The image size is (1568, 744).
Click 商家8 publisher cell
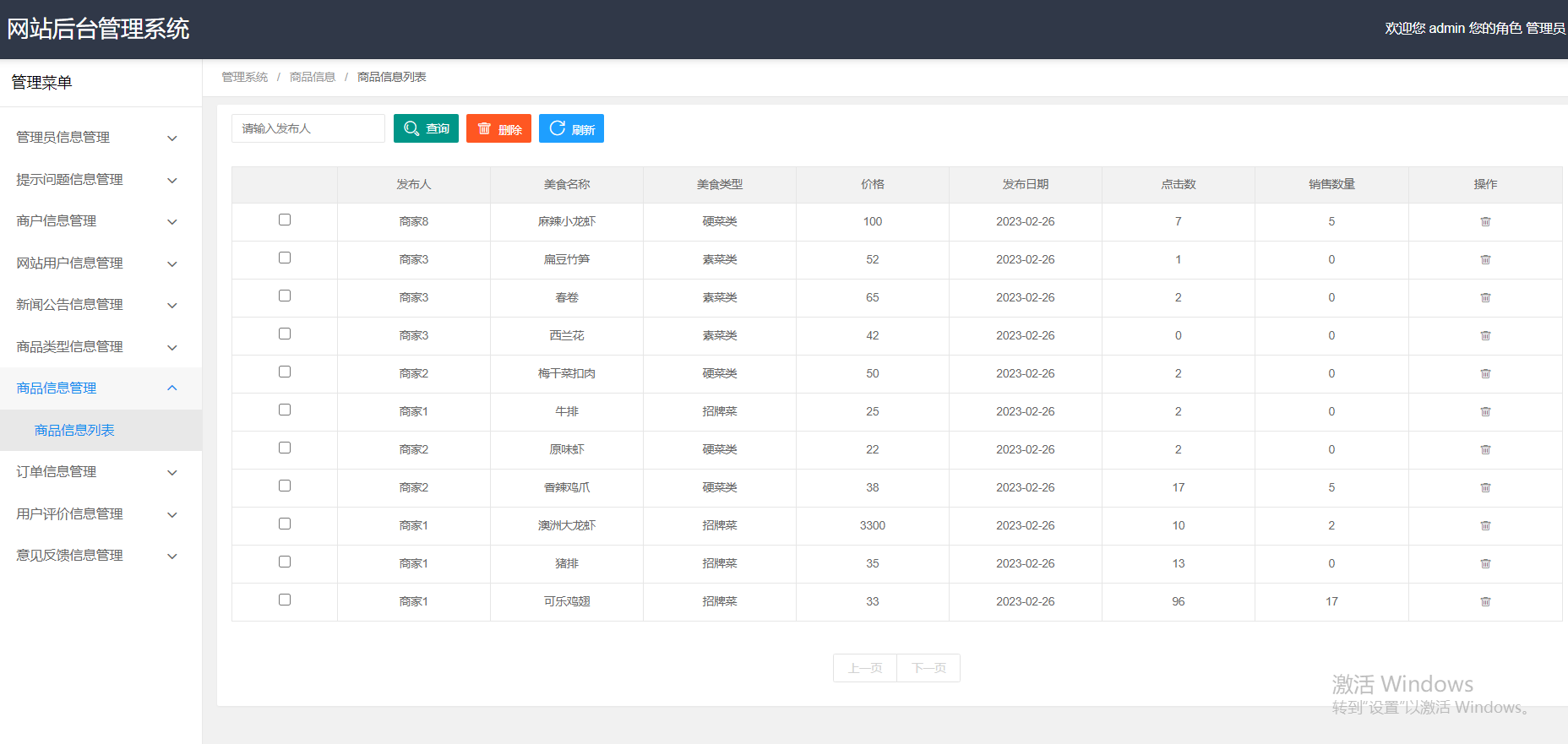pyautogui.click(x=414, y=221)
